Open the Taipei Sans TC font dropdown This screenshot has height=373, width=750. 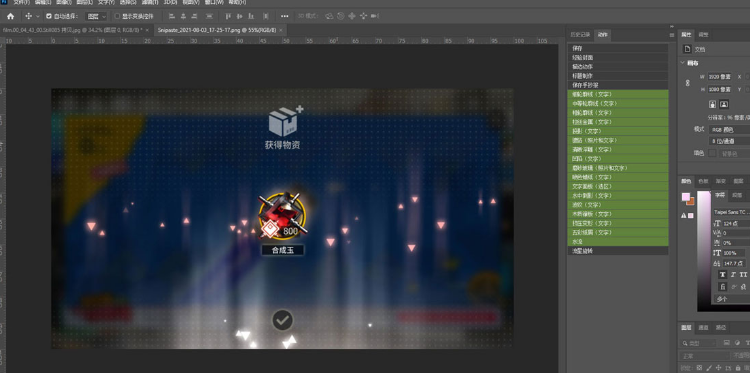(x=731, y=211)
